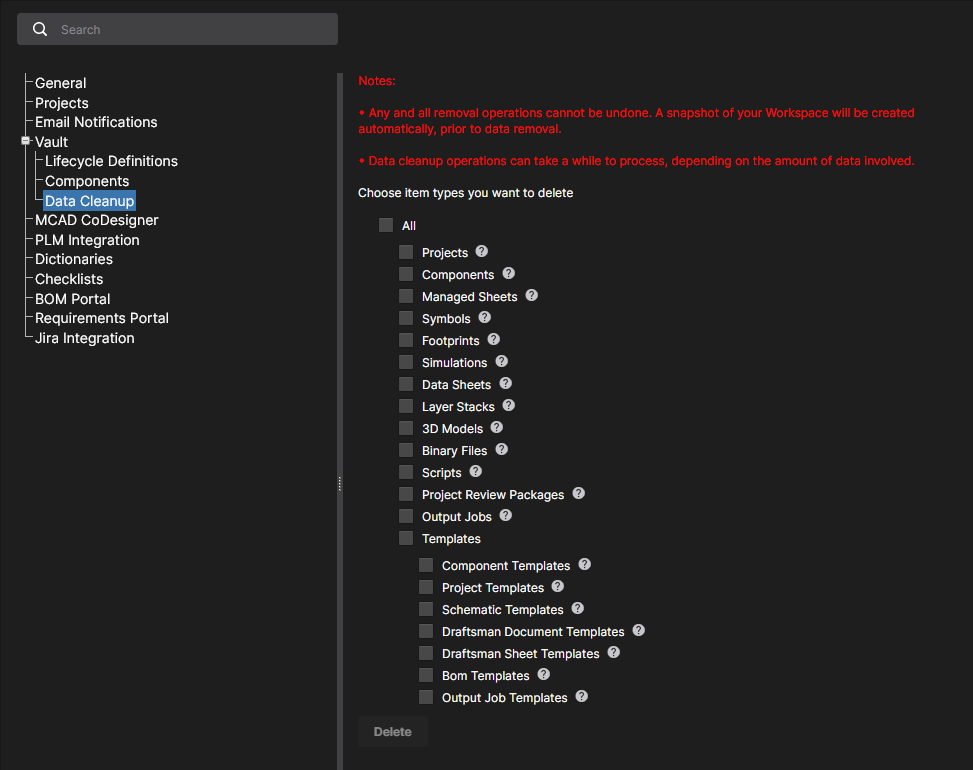Screen dimensions: 973x770
Task: Click help icon beside Draftsman Document Templates
Action: click(x=639, y=631)
